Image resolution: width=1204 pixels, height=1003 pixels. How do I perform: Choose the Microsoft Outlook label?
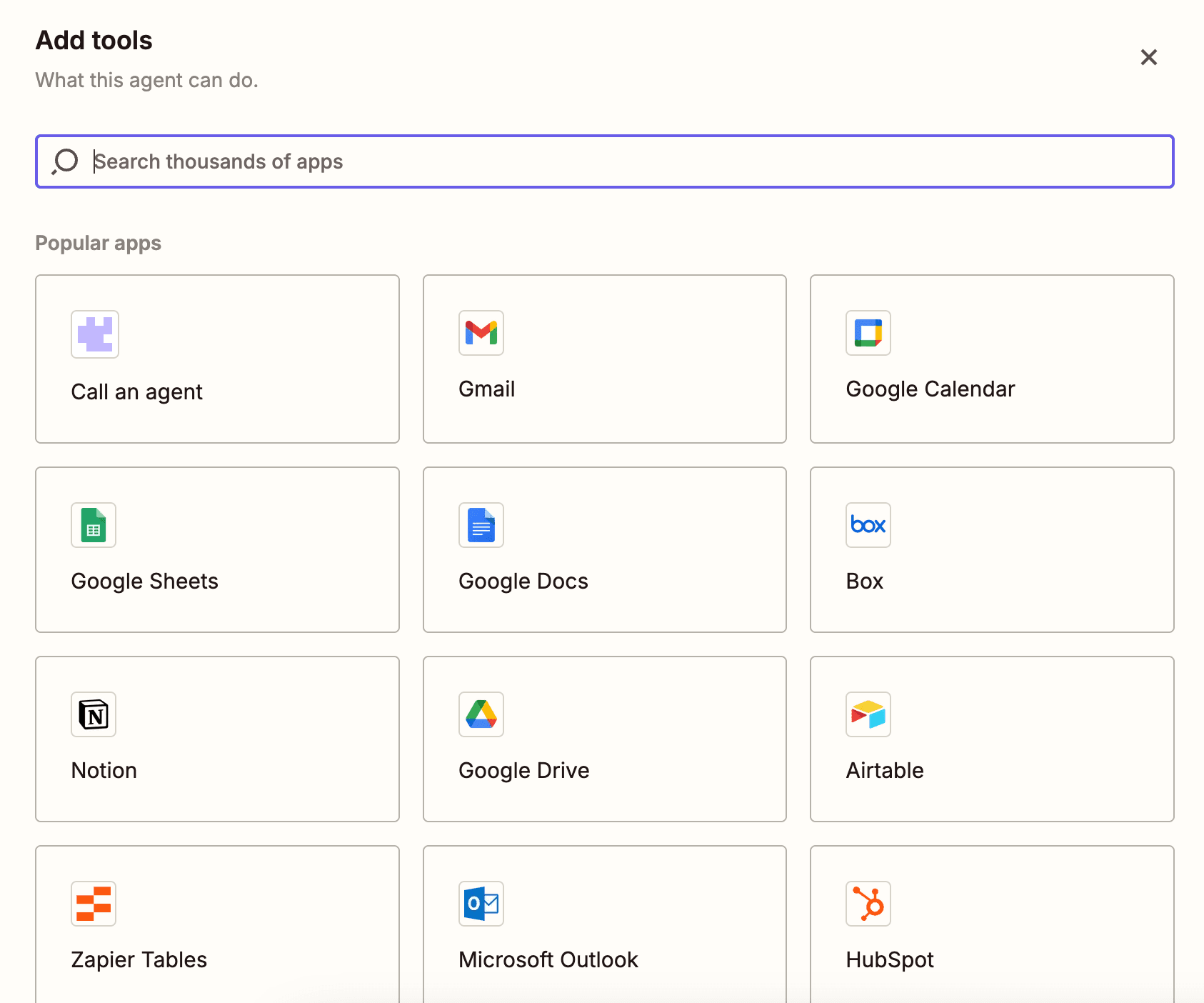[x=548, y=959]
